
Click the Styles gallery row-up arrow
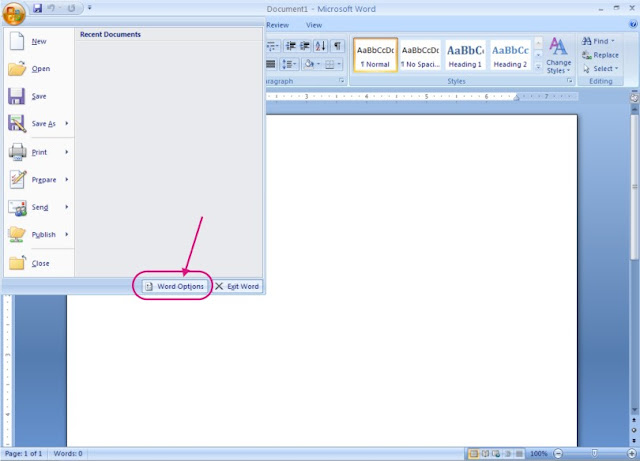[x=538, y=43]
